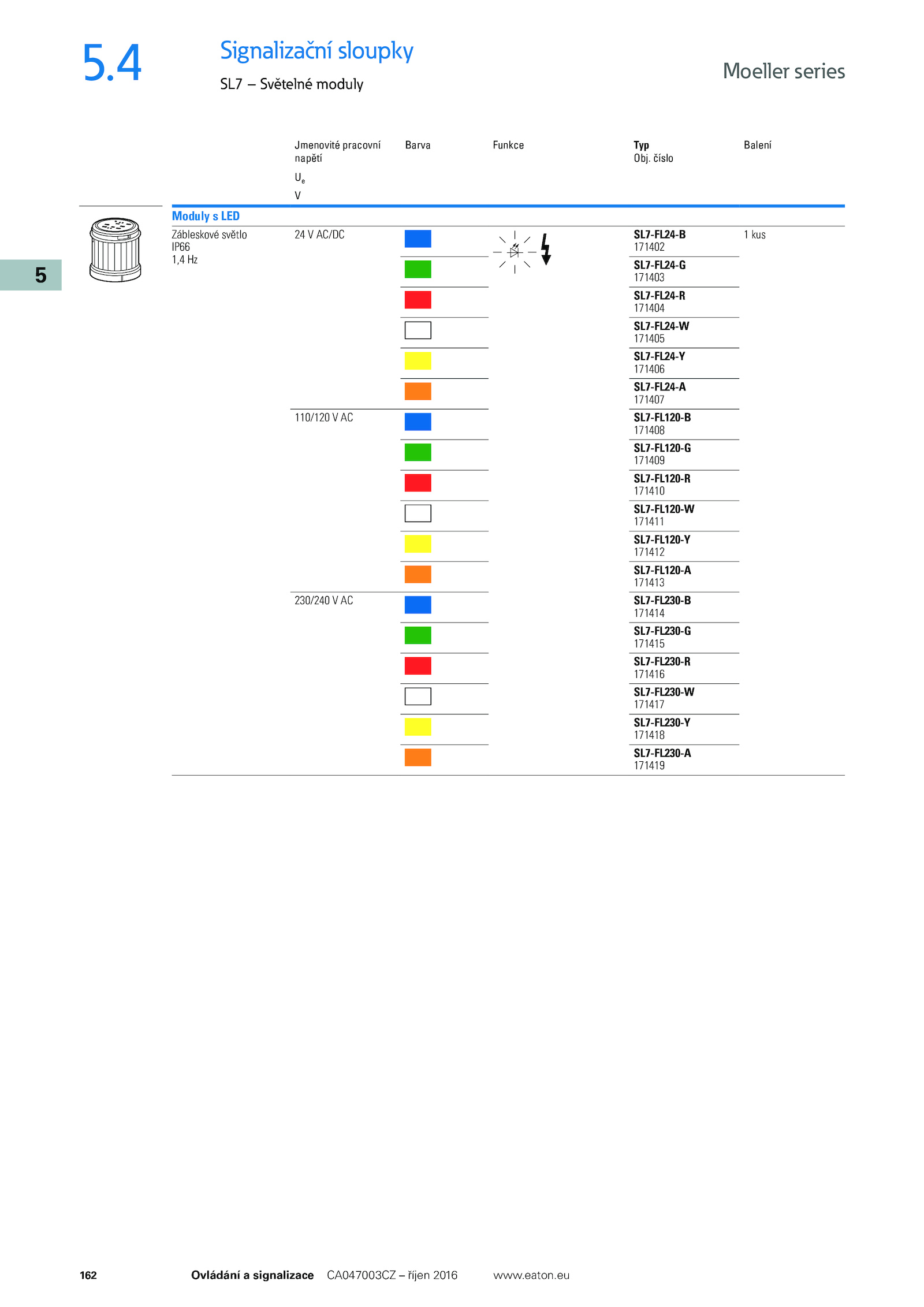Select order number 171419

tap(649, 766)
